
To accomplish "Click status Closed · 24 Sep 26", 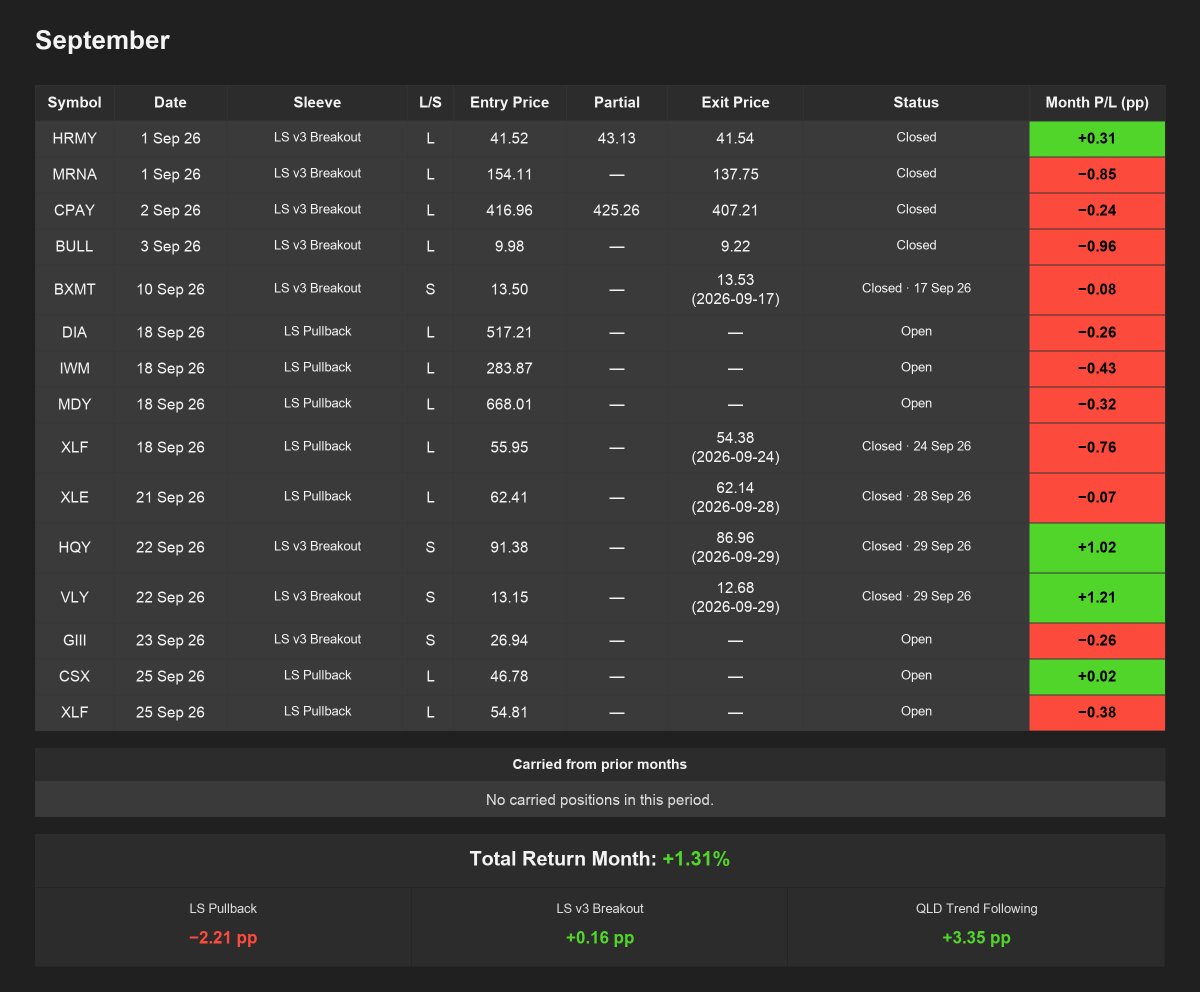I will tap(916, 447).
